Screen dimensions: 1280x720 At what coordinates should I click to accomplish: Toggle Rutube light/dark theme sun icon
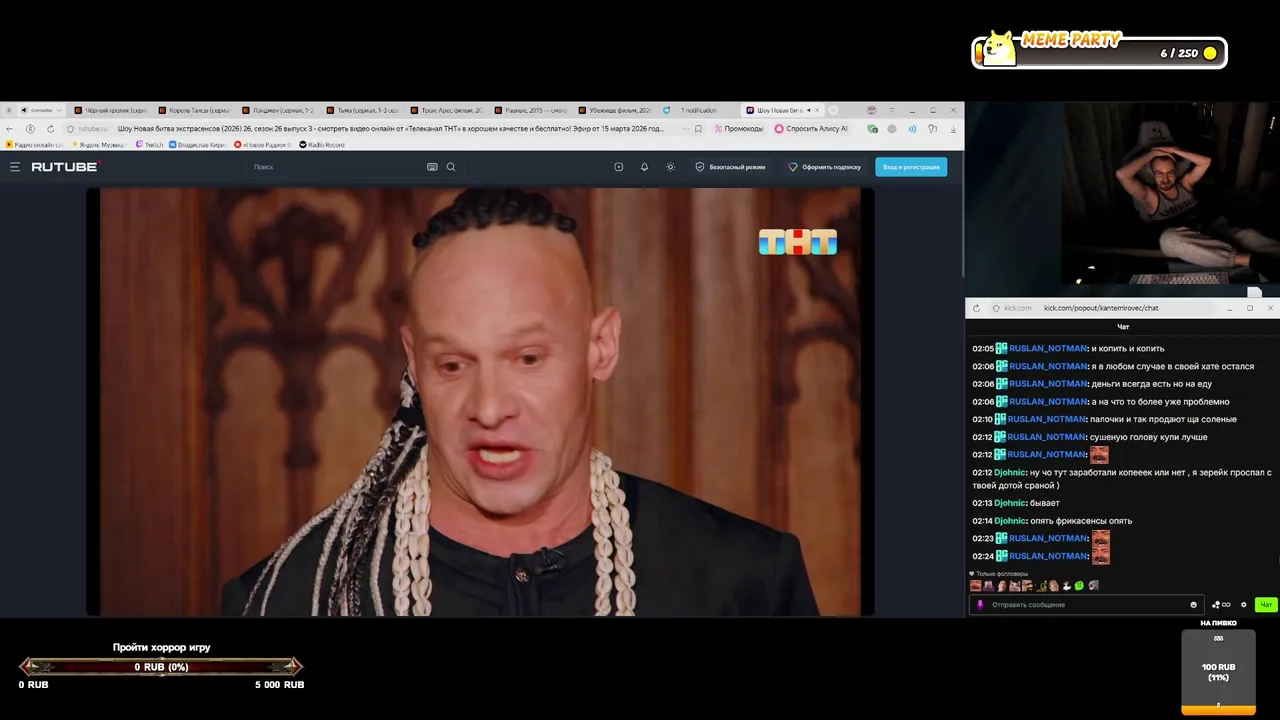670,167
